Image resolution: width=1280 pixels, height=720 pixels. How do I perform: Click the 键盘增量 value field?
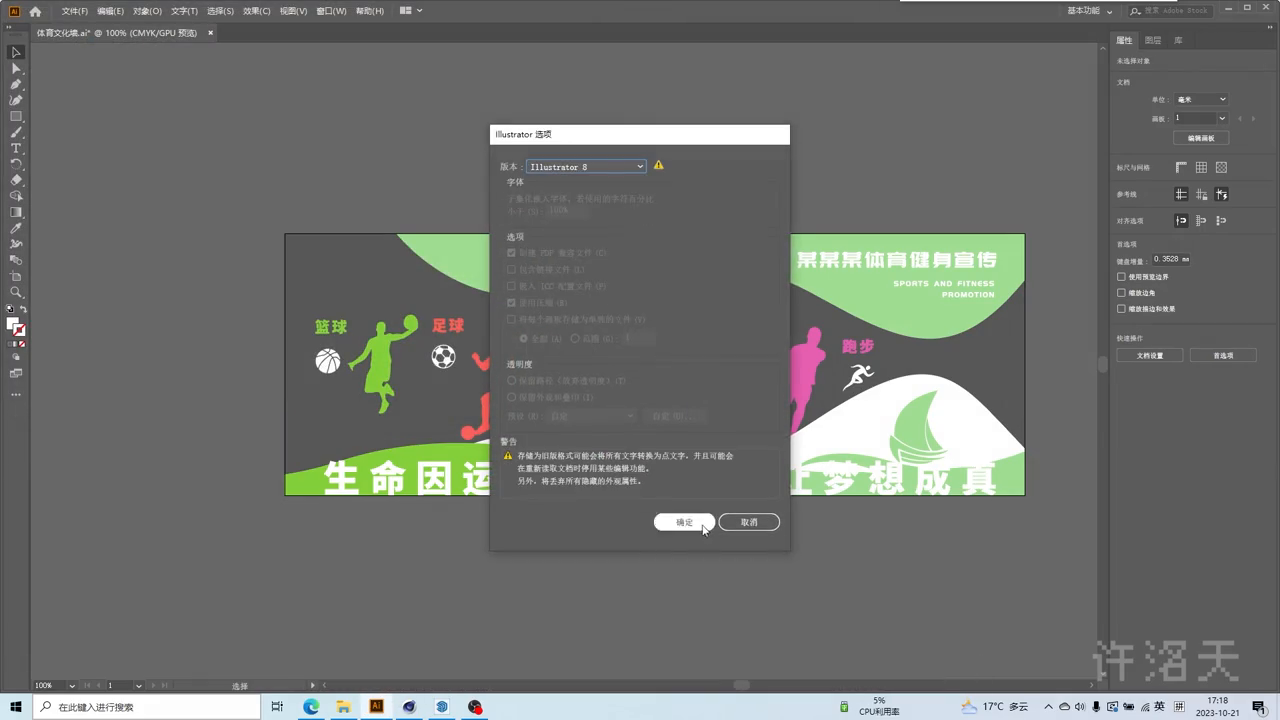click(1172, 259)
